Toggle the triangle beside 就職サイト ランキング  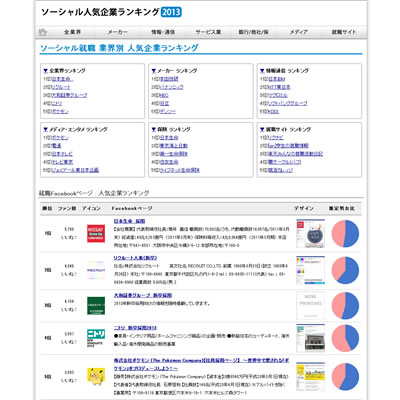click(262, 129)
